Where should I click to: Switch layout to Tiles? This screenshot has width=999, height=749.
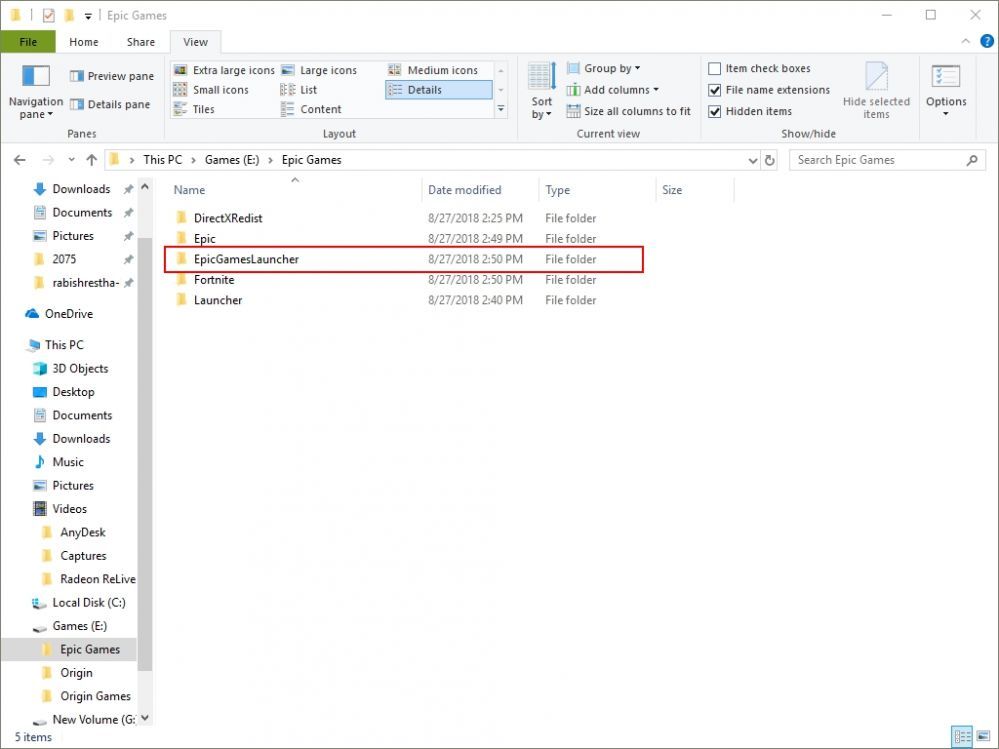tap(194, 109)
